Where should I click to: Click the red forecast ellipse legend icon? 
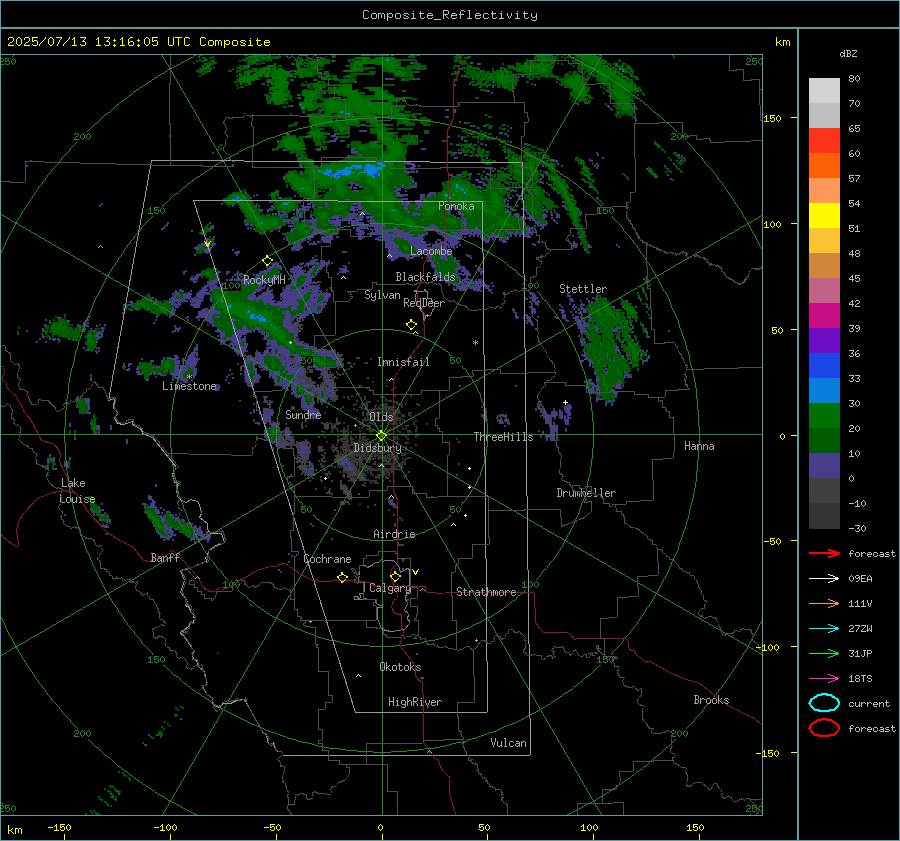(824, 728)
